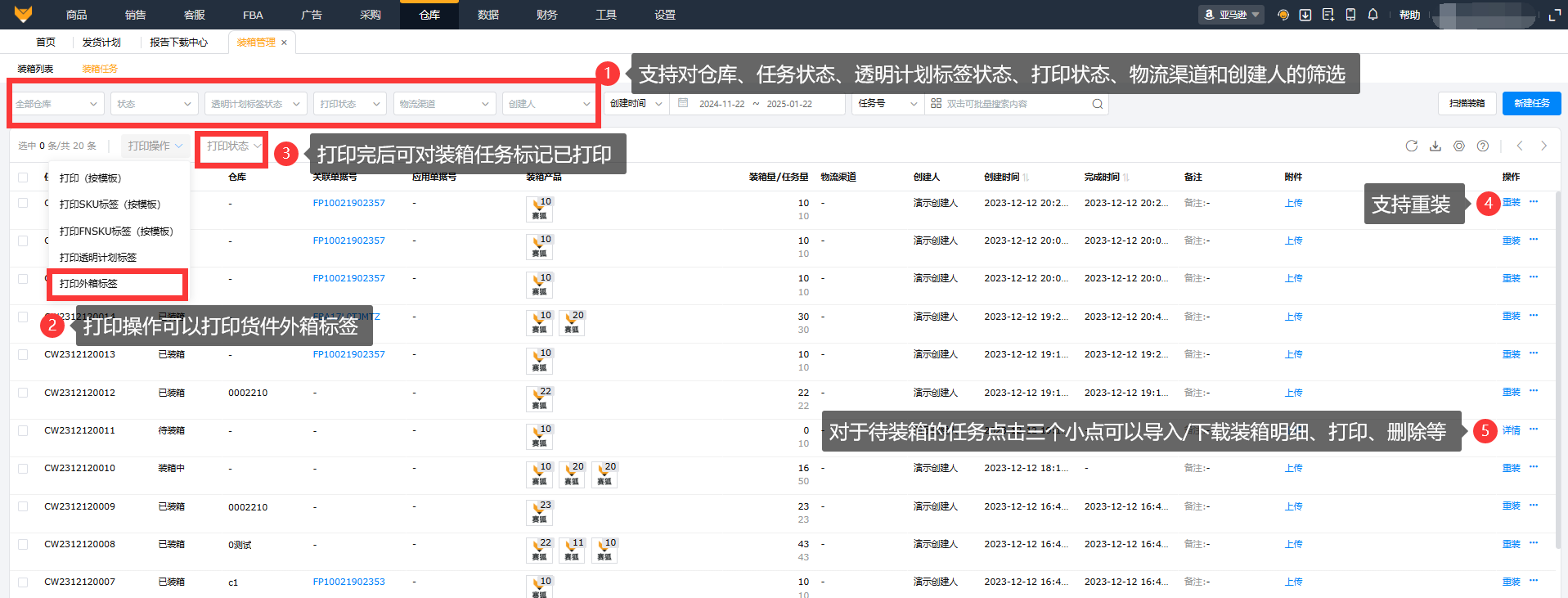Viewport: 1568px width, 598px height.
Task: Click the question mark help icon
Action: click(x=1482, y=146)
